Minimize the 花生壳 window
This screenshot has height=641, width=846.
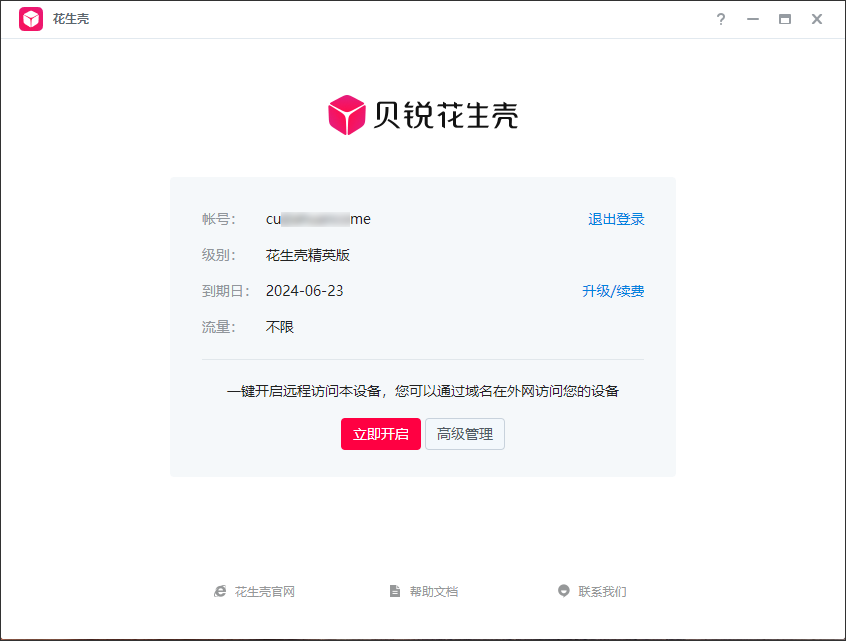pos(752,19)
